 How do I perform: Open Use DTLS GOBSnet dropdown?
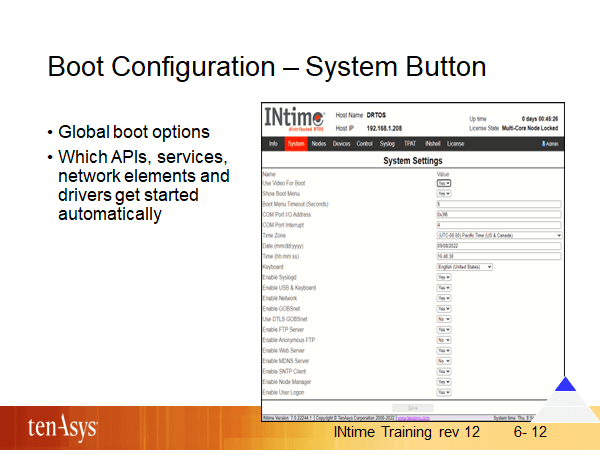point(444,319)
